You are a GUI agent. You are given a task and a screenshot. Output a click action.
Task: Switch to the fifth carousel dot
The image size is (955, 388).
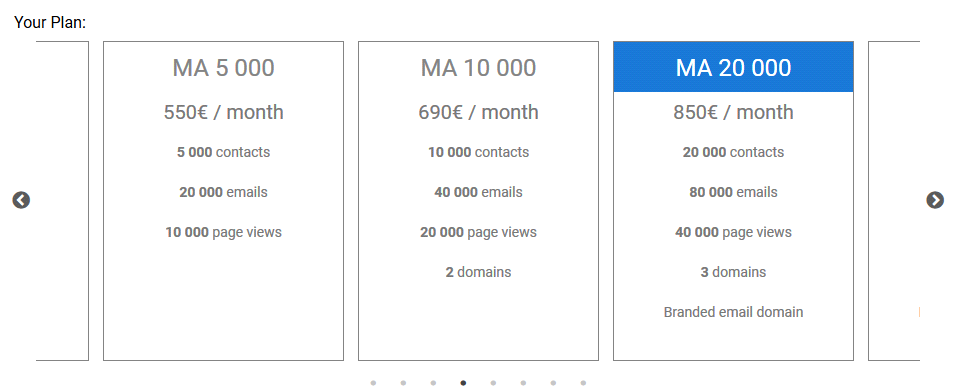pyautogui.click(x=493, y=383)
